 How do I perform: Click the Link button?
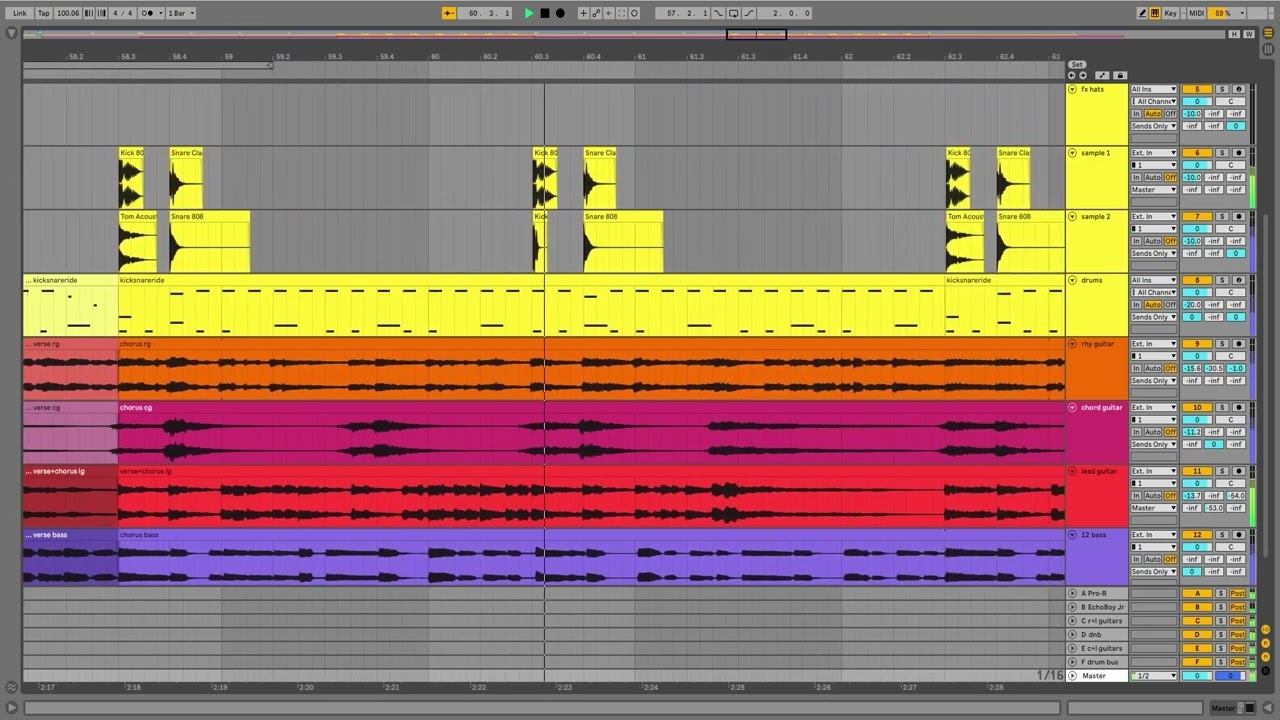coord(20,13)
